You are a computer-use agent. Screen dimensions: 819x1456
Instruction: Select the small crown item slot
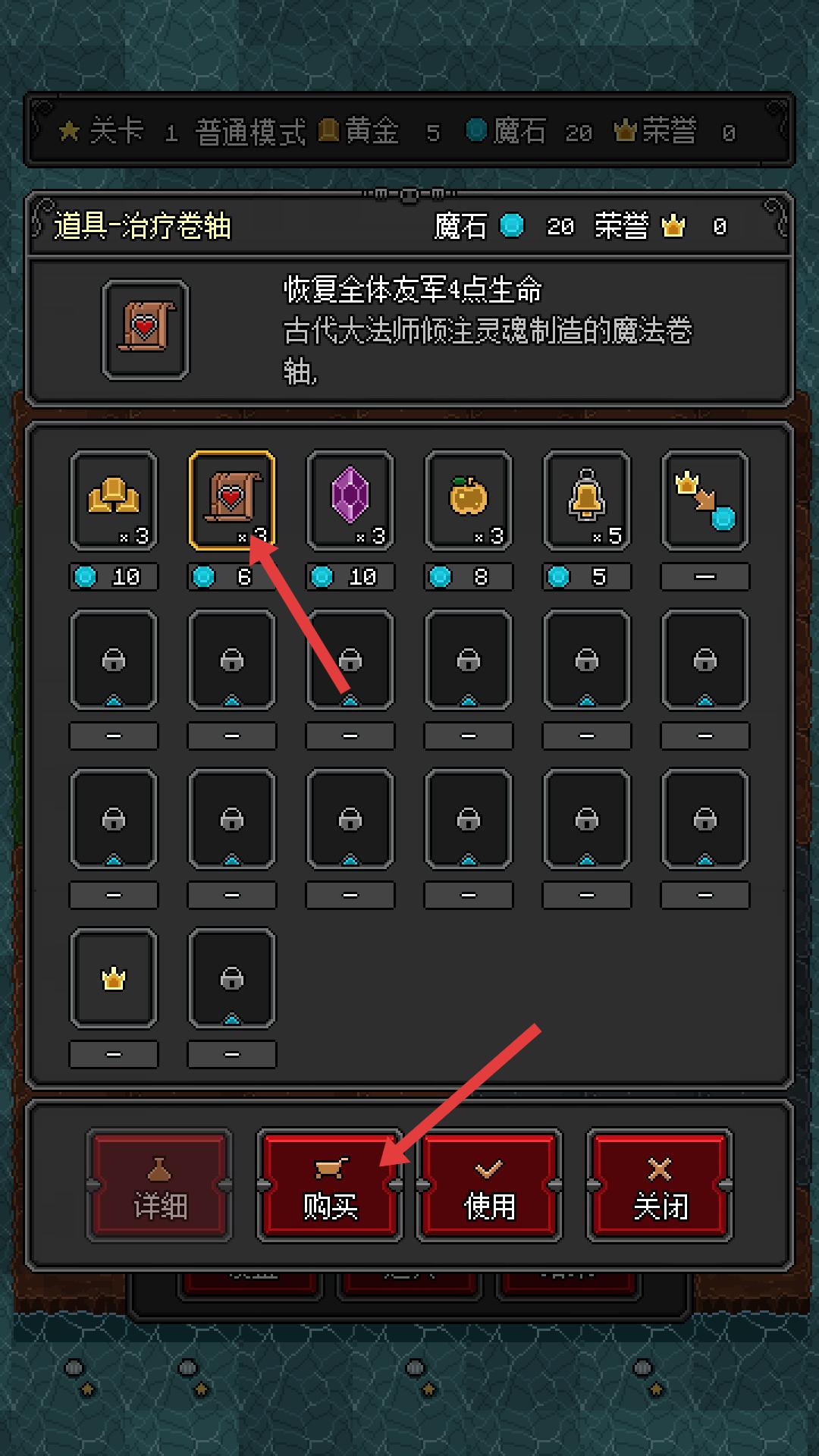114,978
